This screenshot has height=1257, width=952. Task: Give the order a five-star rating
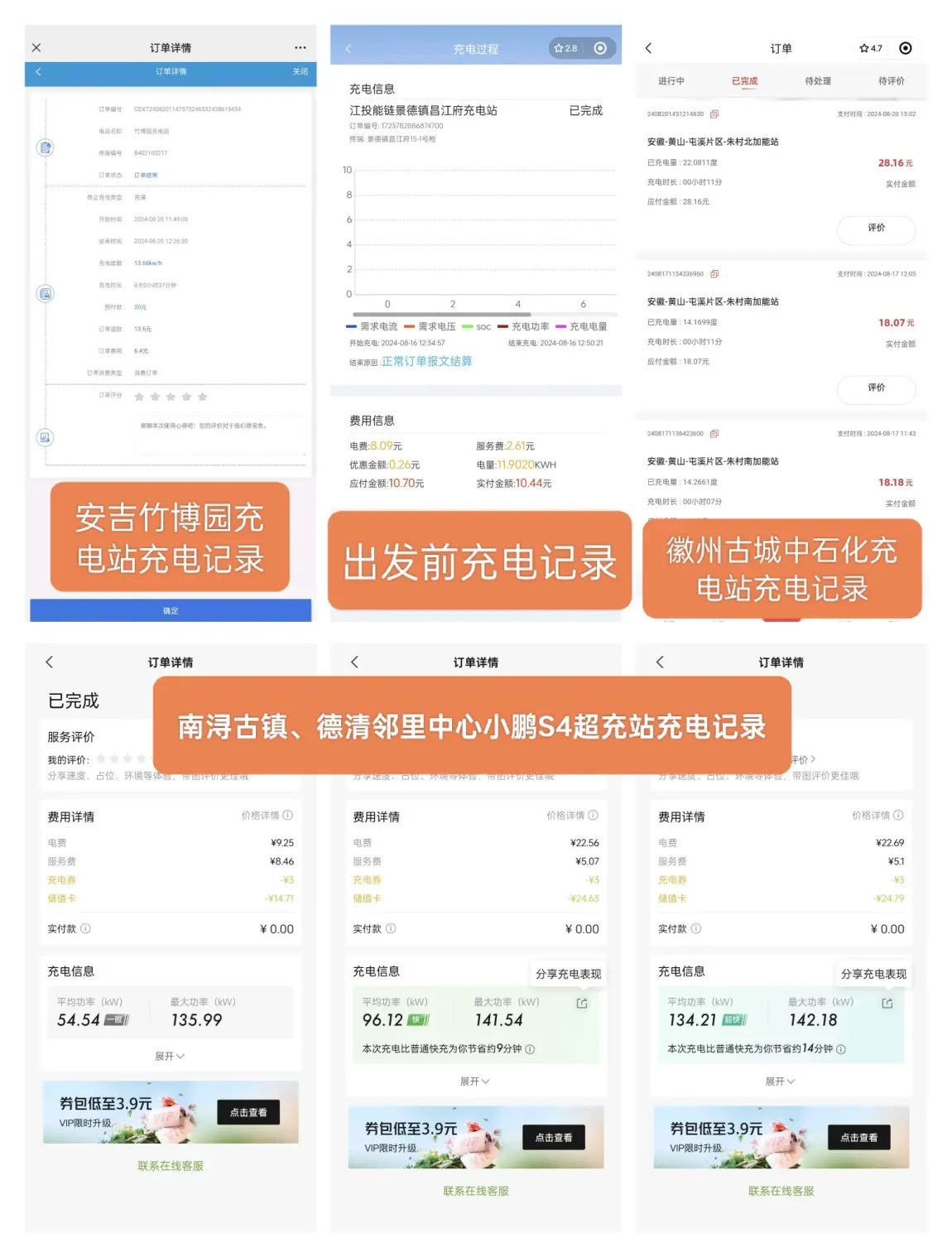203,397
